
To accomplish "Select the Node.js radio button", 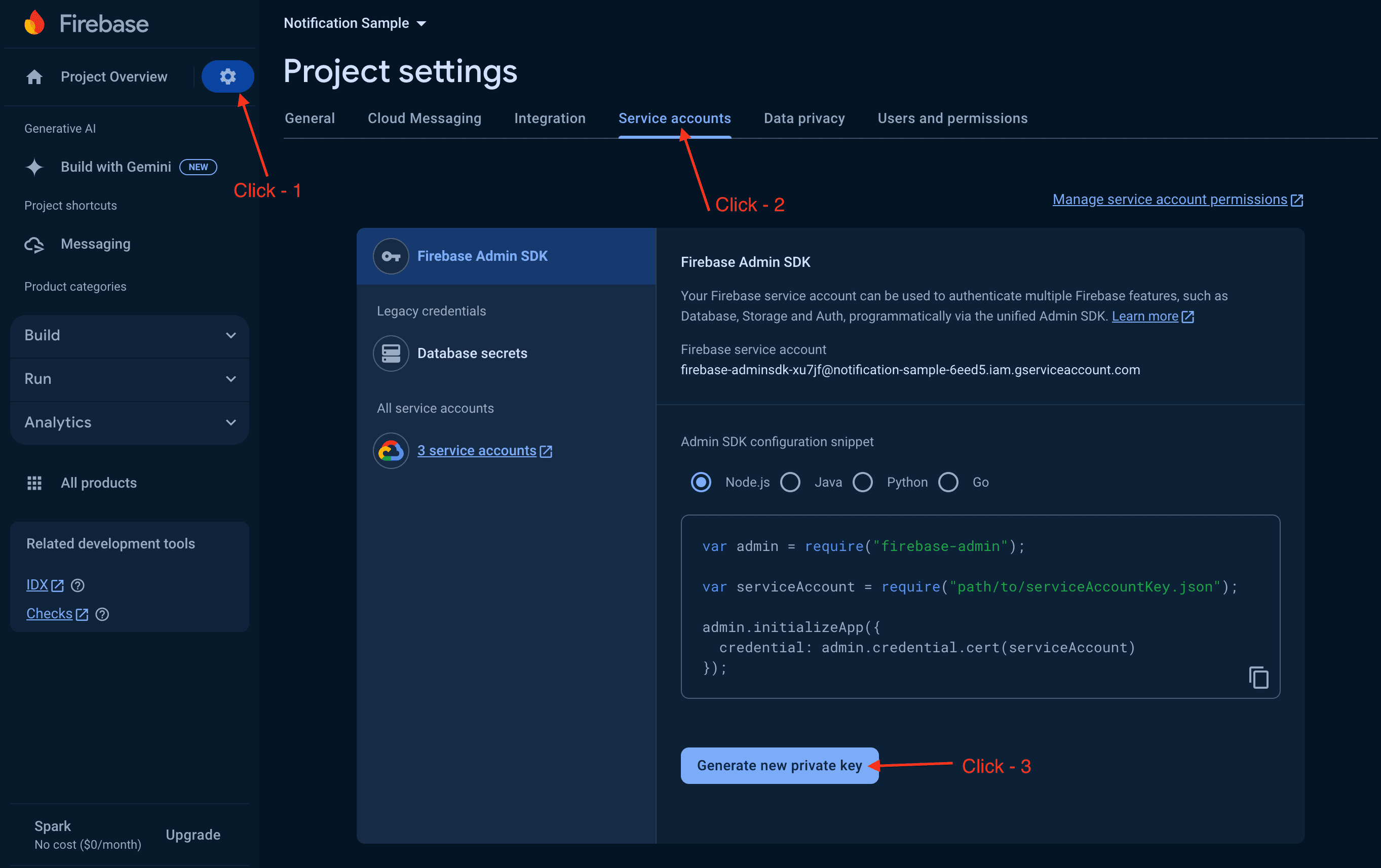I will click(x=701, y=482).
